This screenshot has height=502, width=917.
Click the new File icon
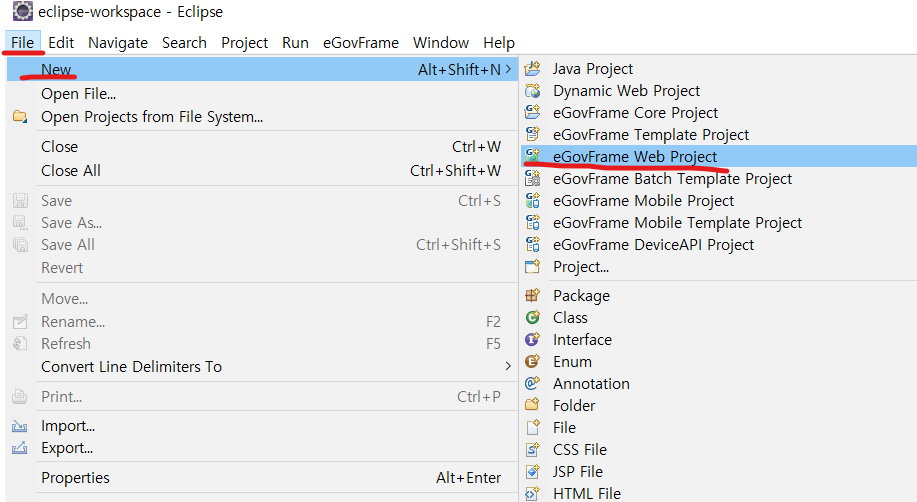(532, 427)
